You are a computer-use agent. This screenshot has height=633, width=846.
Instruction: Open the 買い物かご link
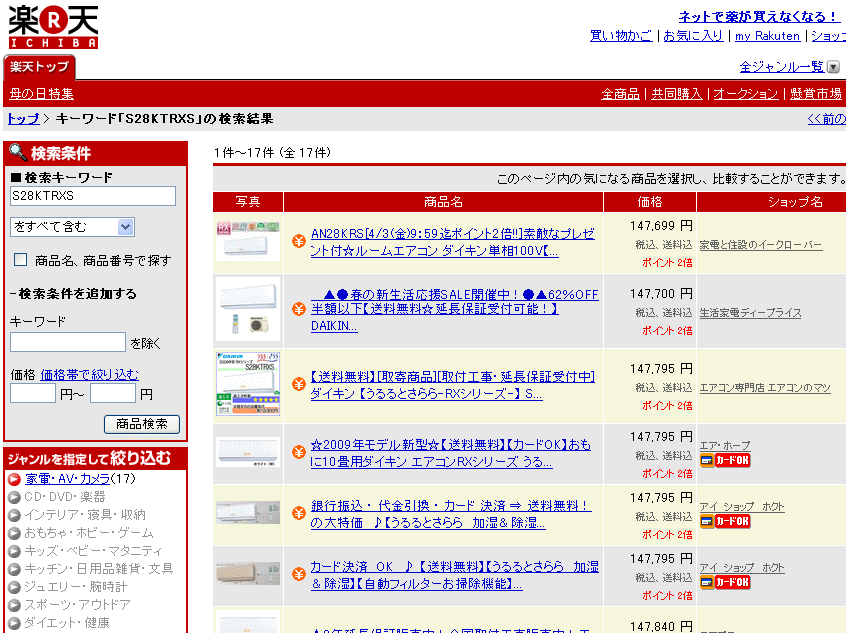click(x=620, y=35)
